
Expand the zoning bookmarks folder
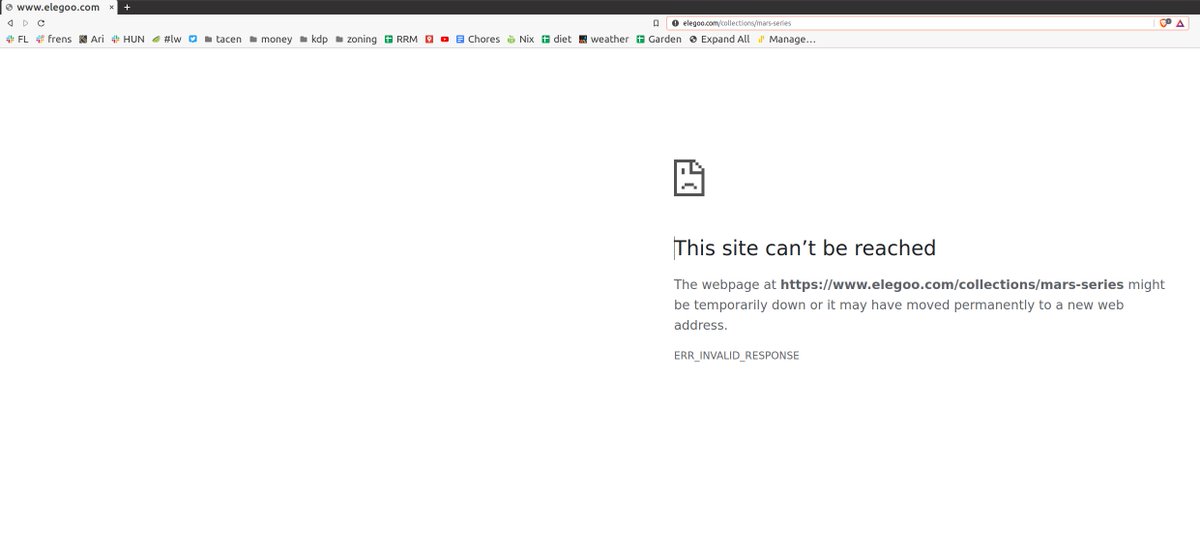356,39
